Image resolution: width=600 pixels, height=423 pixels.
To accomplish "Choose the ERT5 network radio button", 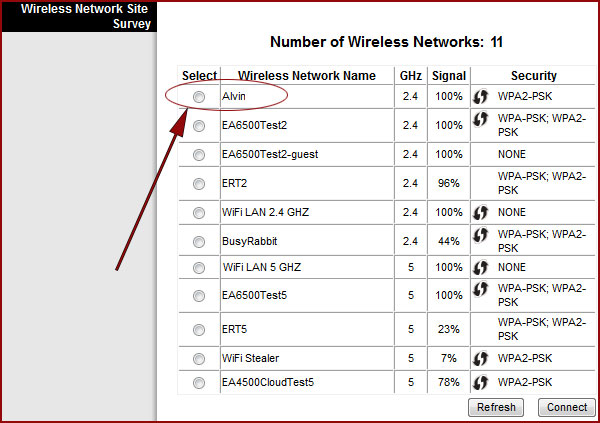I will [x=199, y=329].
